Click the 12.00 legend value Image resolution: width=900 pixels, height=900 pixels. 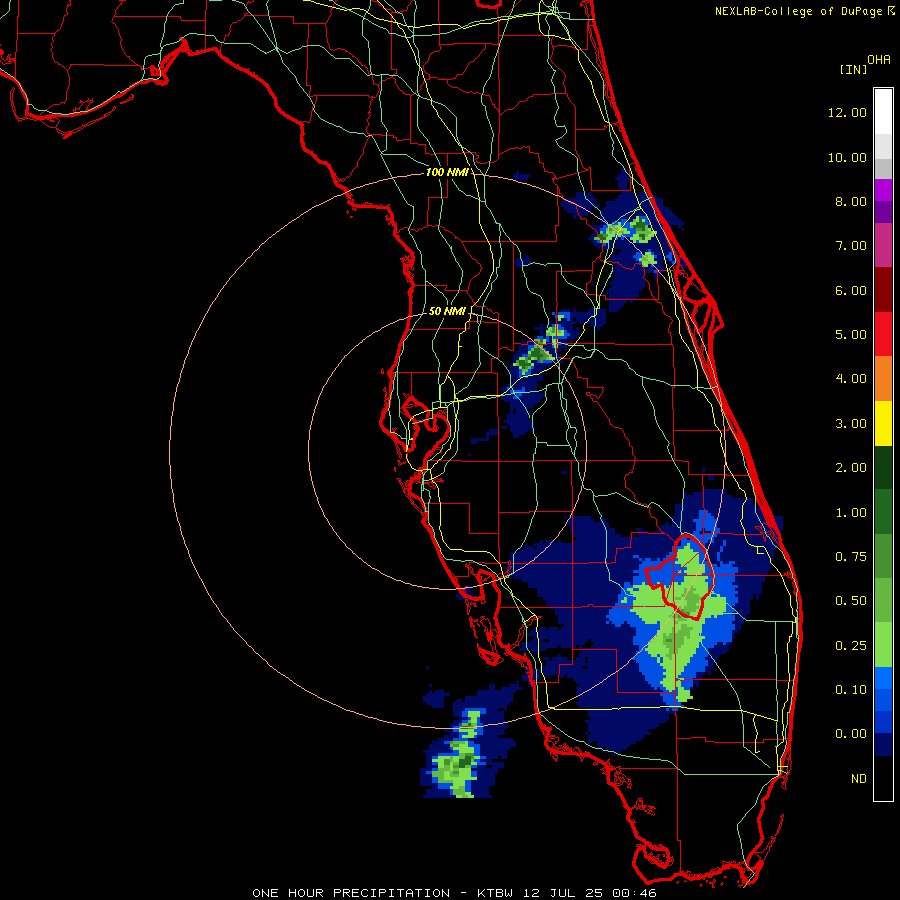pyautogui.click(x=847, y=112)
